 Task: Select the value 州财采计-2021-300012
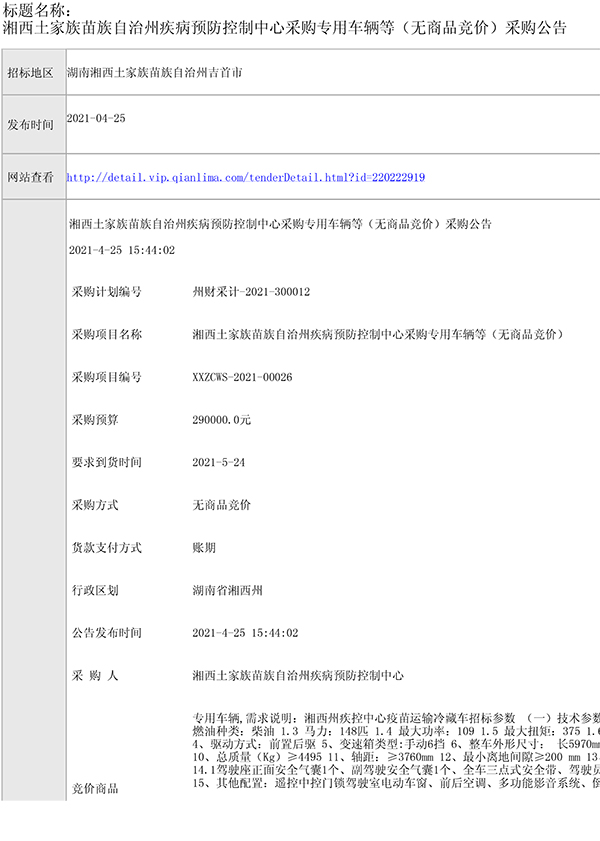pos(251,292)
